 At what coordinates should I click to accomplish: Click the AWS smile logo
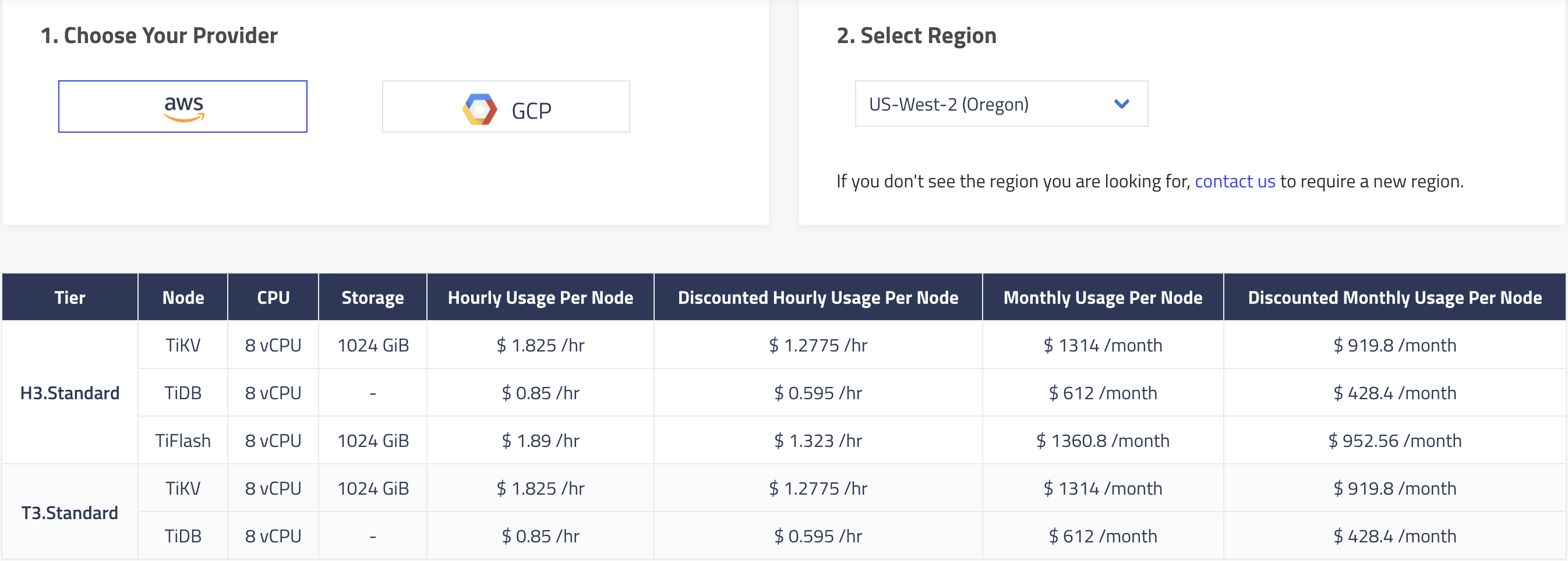click(184, 108)
